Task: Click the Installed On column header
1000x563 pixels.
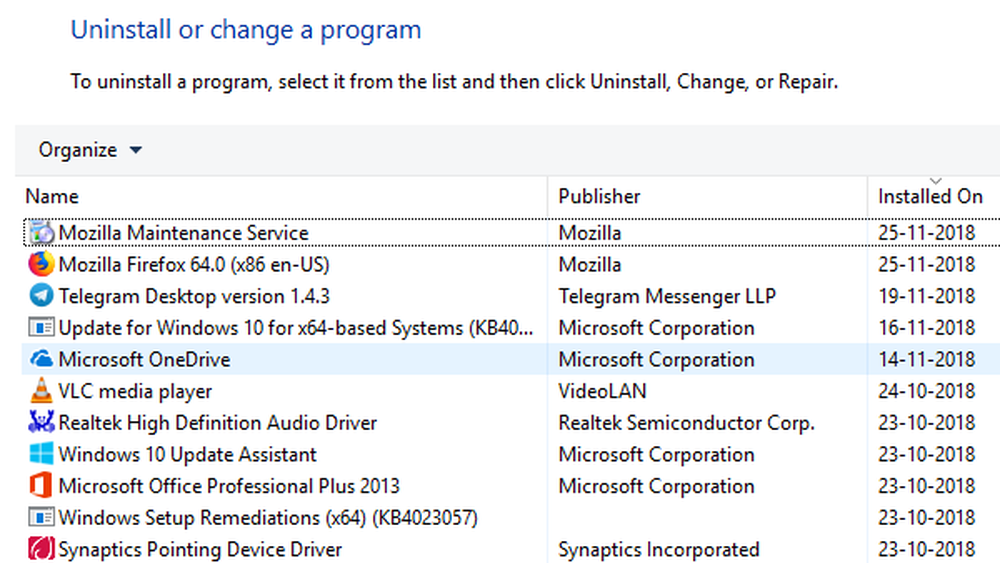Action: coord(930,196)
